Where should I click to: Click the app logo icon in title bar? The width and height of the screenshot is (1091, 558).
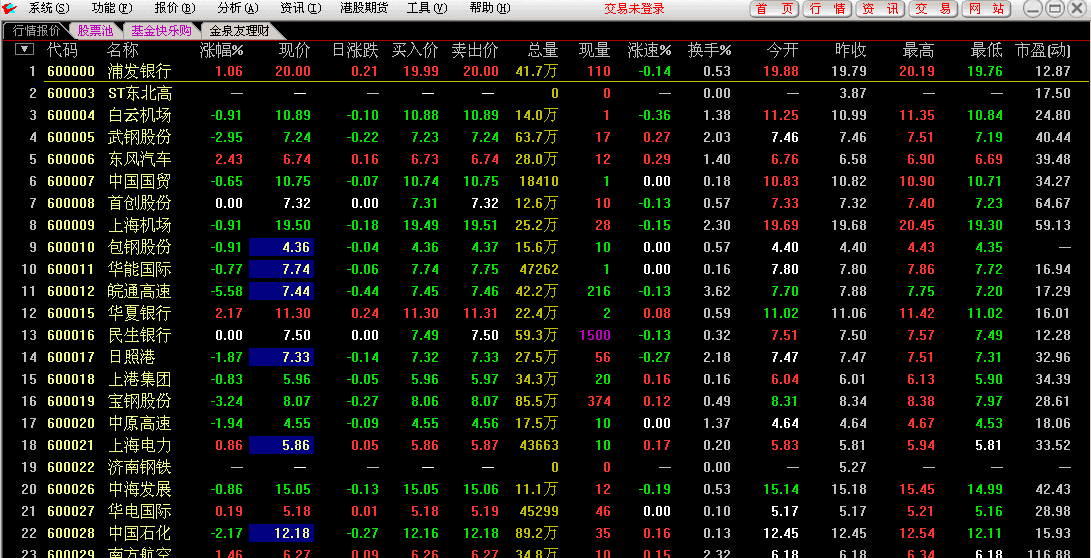(10, 8)
